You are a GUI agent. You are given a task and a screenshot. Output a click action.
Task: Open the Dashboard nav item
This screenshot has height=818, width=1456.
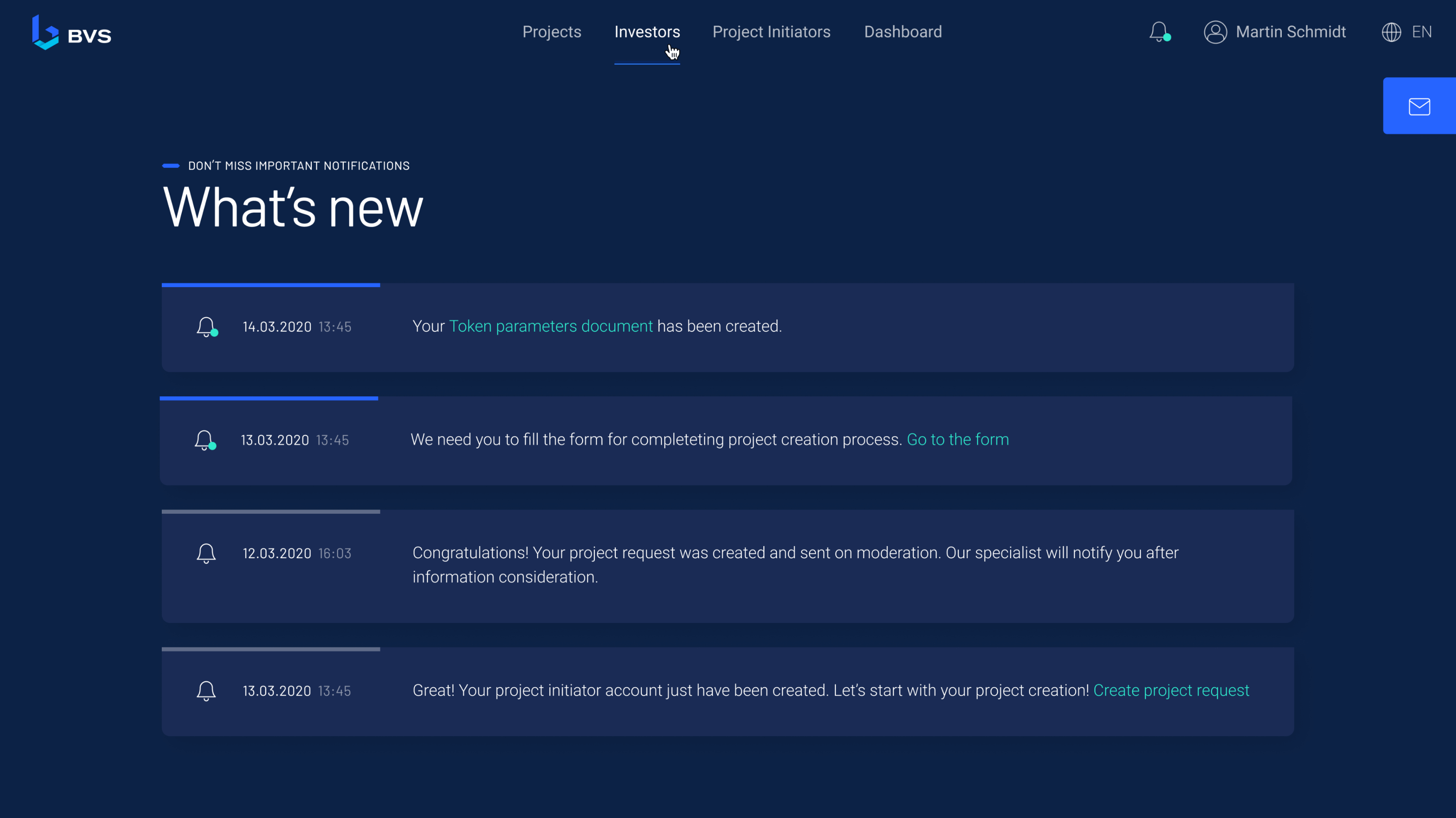pyautogui.click(x=903, y=32)
